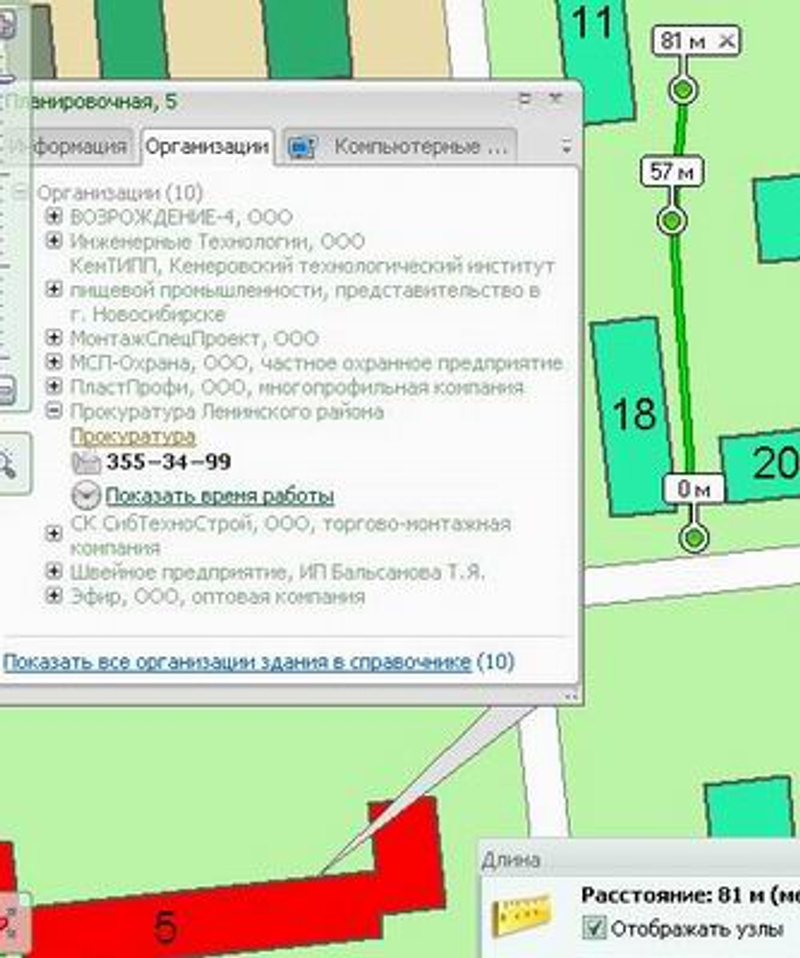Viewport: 800px width, 958px height.
Task: Click the 57 м ruler middle node
Action: [671, 220]
